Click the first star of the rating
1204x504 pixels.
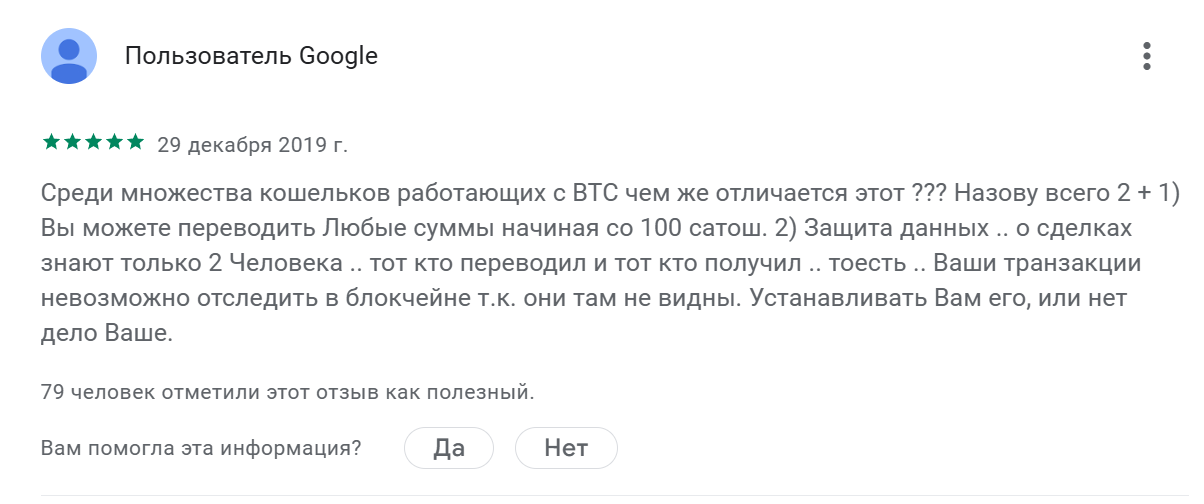[x=51, y=143]
